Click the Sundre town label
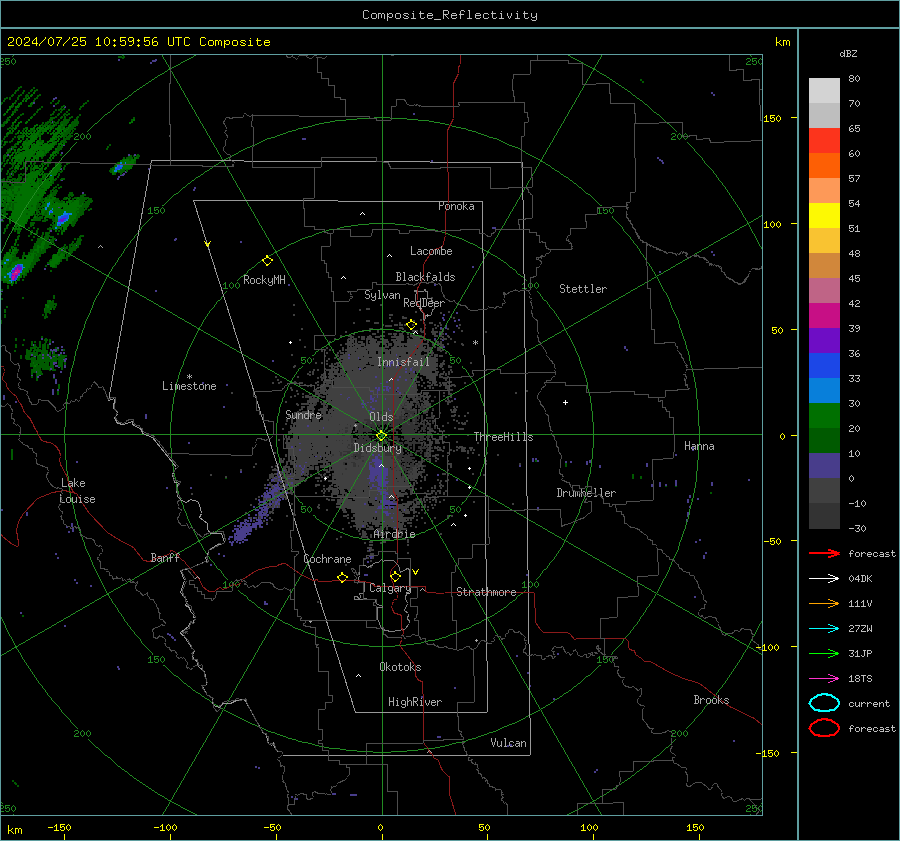Screen dimensions: 900x841 coord(303,414)
